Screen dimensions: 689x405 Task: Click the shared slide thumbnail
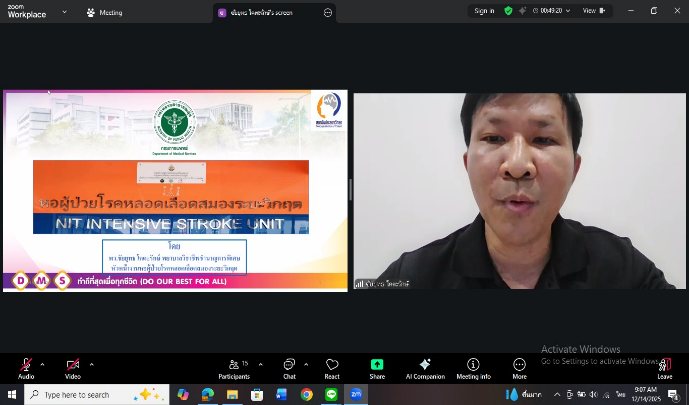click(175, 191)
